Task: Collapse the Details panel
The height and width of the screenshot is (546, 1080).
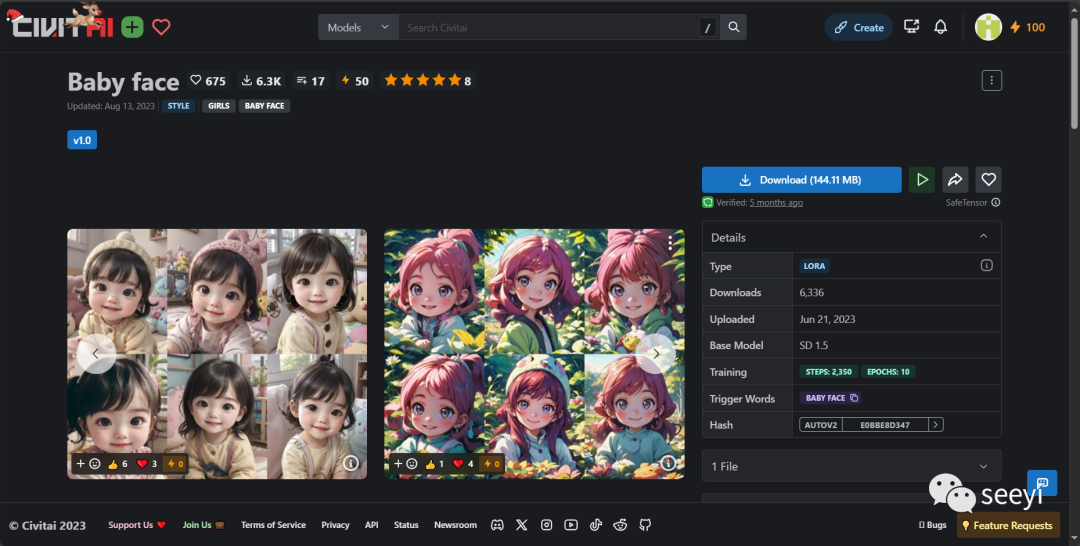Action: coord(851,238)
